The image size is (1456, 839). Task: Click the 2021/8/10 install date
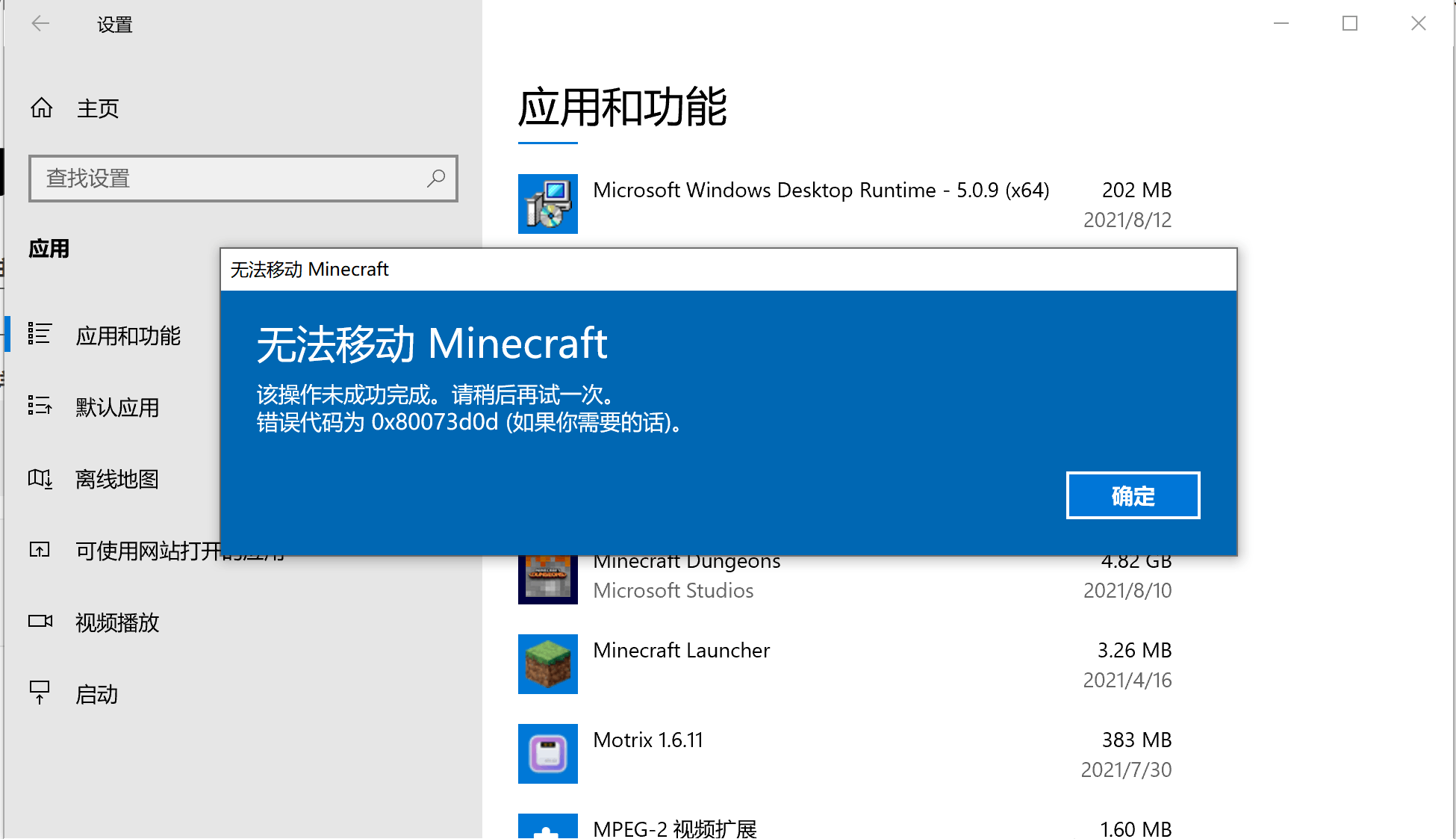[x=1127, y=591]
